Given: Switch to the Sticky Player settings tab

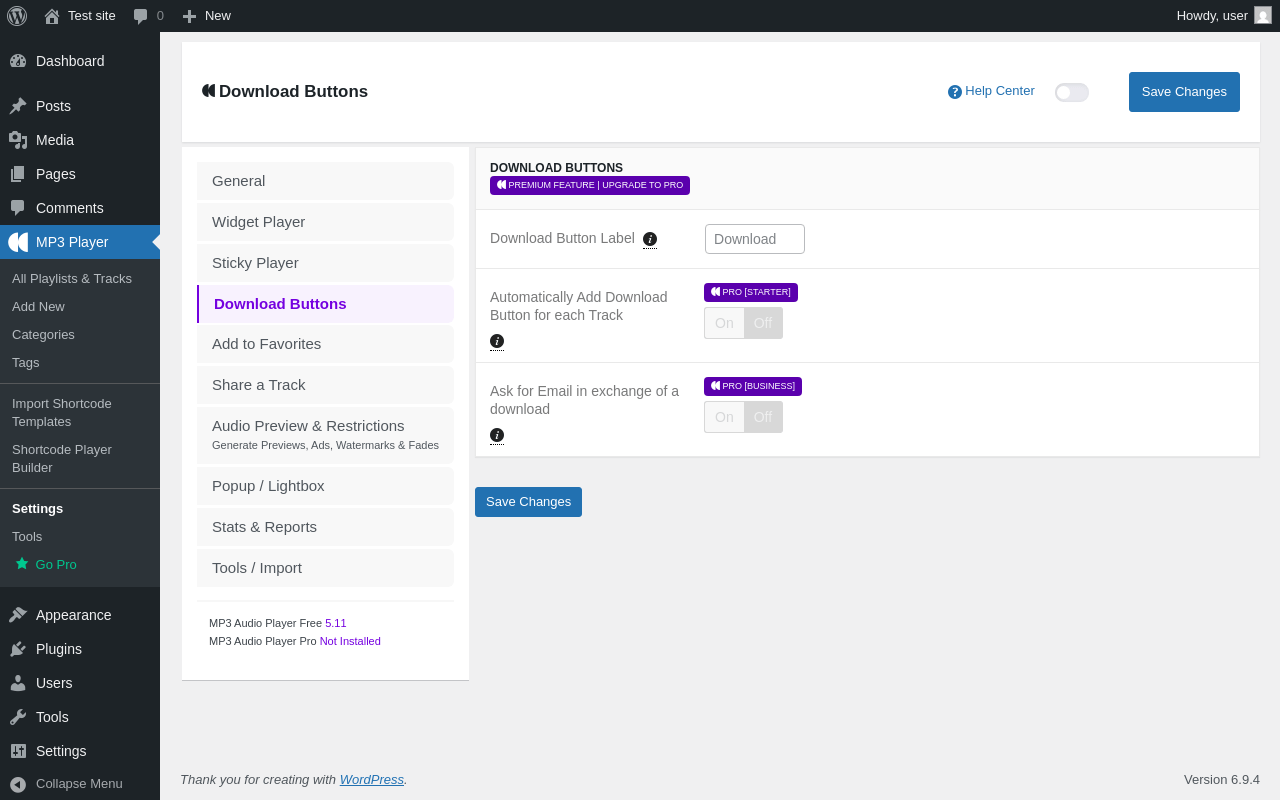Looking at the screenshot, I should (325, 263).
